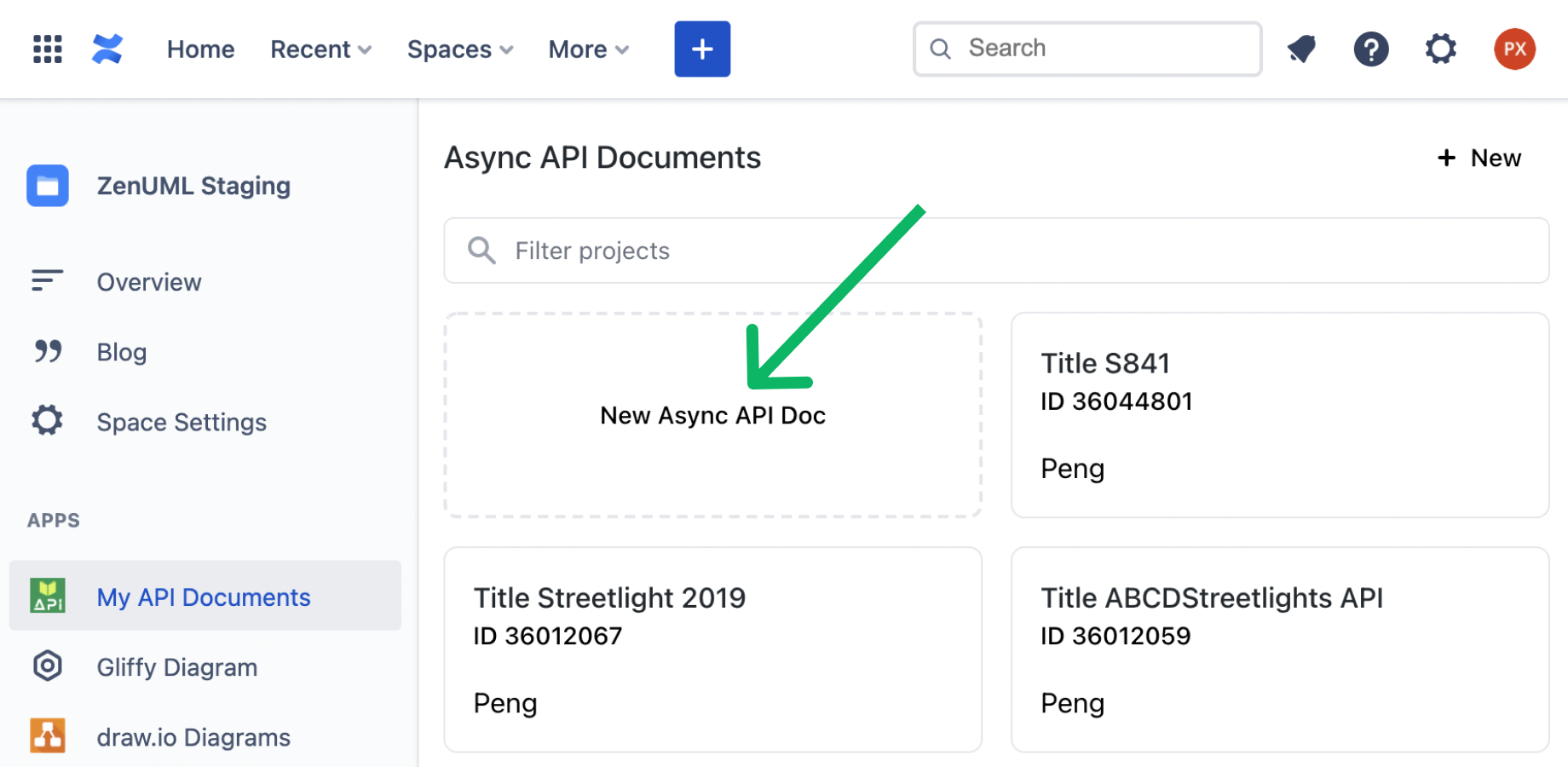Click the Confluence logo icon
Screen dimensions: 1568x767
tap(107, 49)
